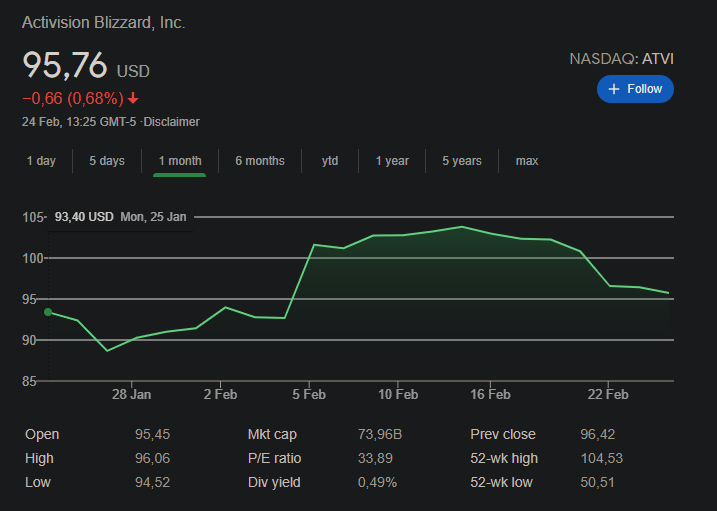Click the 85 y-axis label

point(29,381)
